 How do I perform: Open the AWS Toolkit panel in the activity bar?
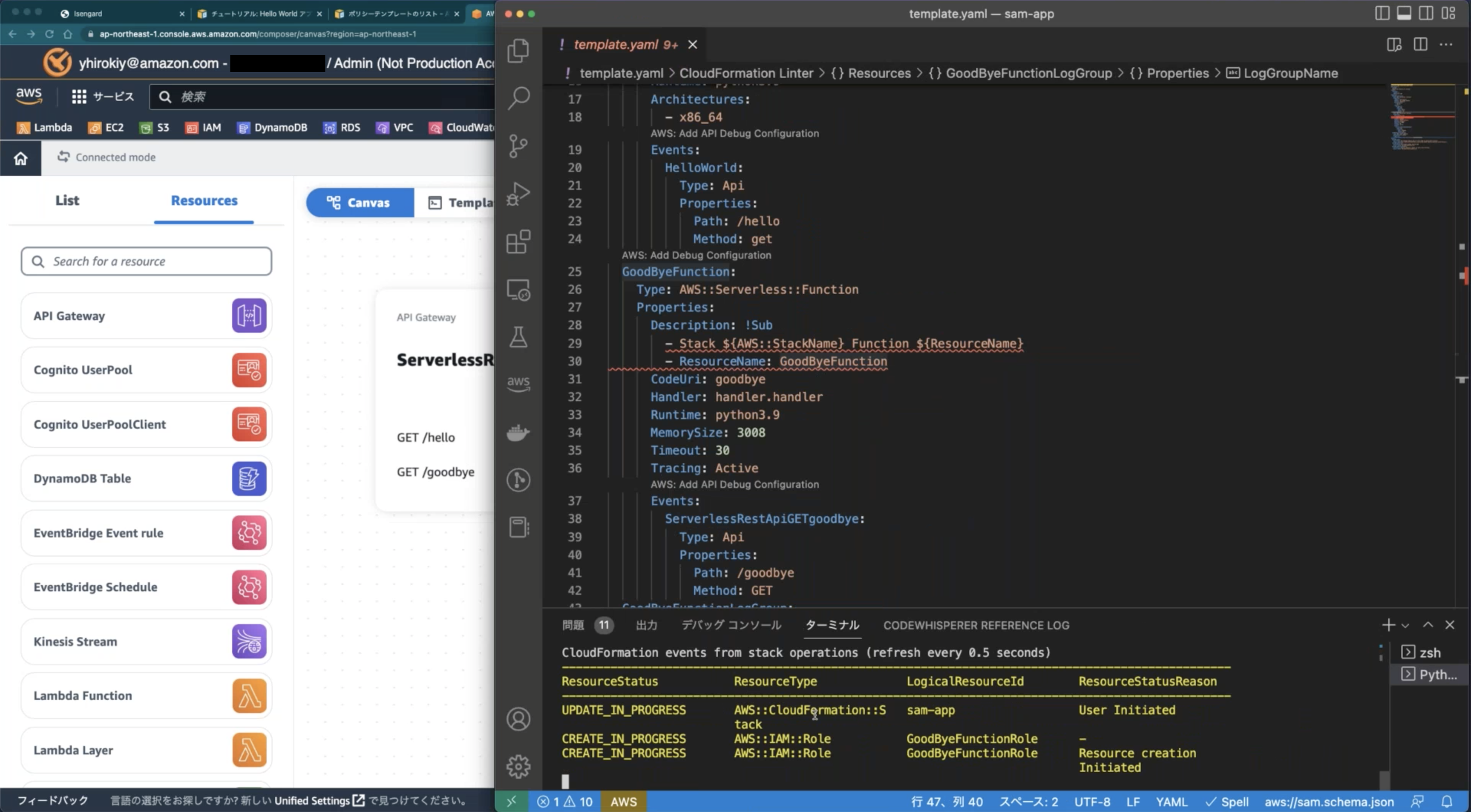point(518,382)
